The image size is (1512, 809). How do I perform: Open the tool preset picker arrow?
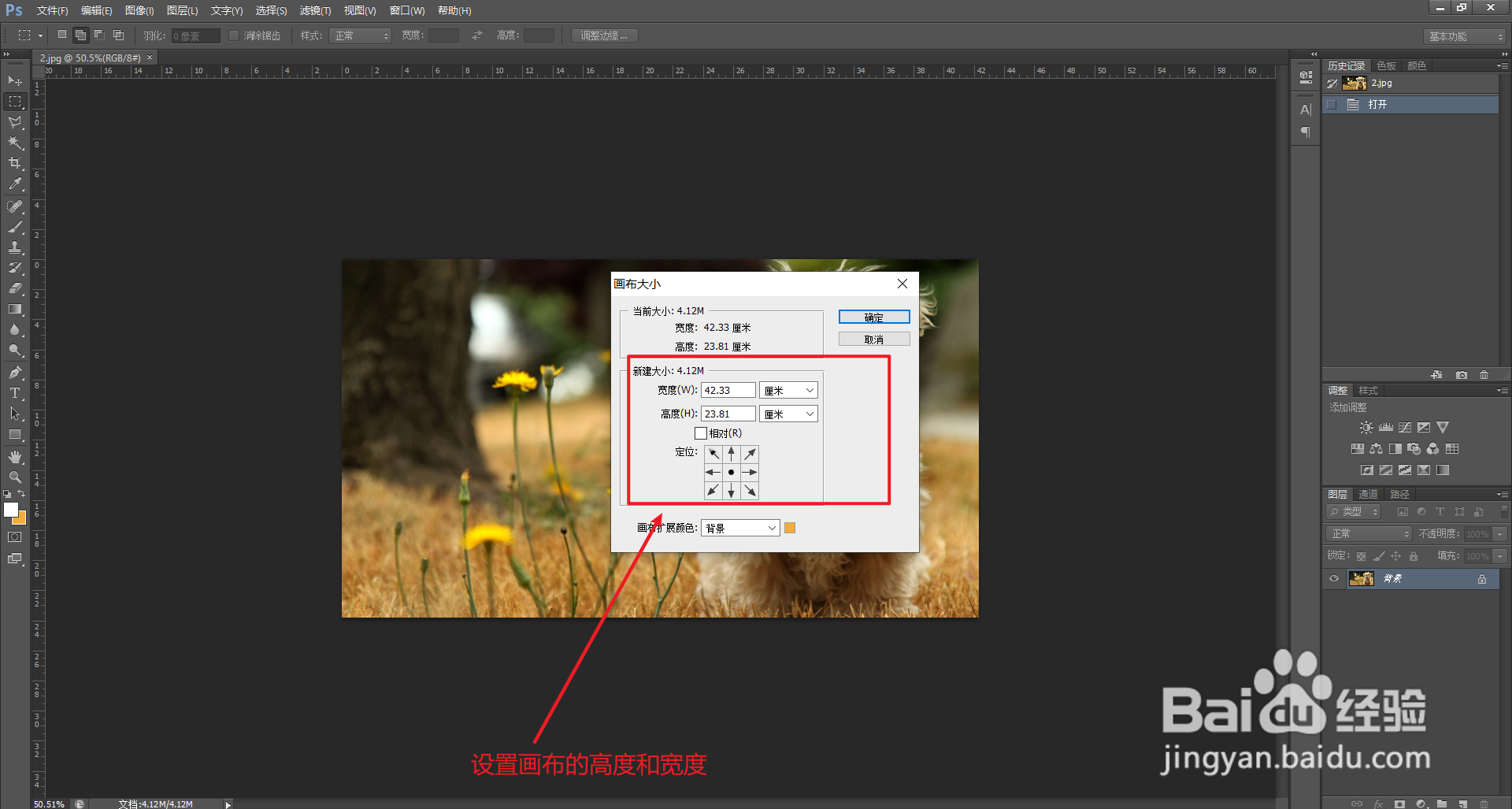[40, 35]
